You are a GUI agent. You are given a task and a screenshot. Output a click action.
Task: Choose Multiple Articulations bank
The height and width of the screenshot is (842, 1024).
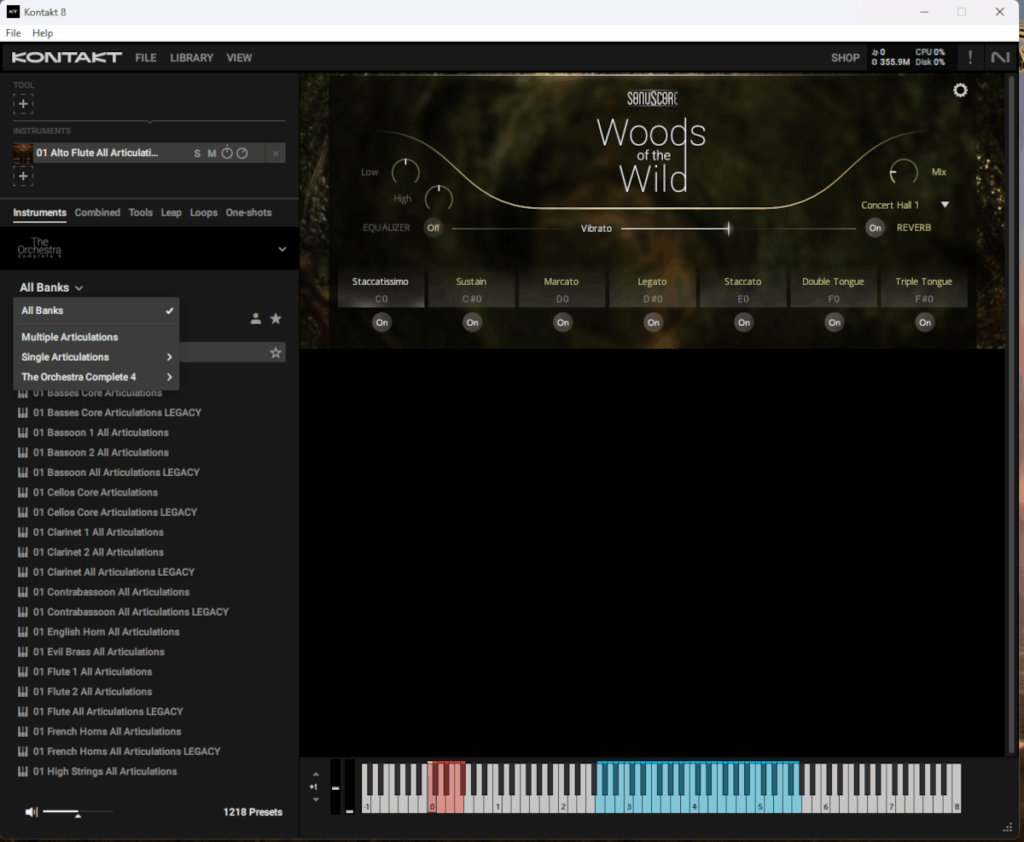click(96, 337)
